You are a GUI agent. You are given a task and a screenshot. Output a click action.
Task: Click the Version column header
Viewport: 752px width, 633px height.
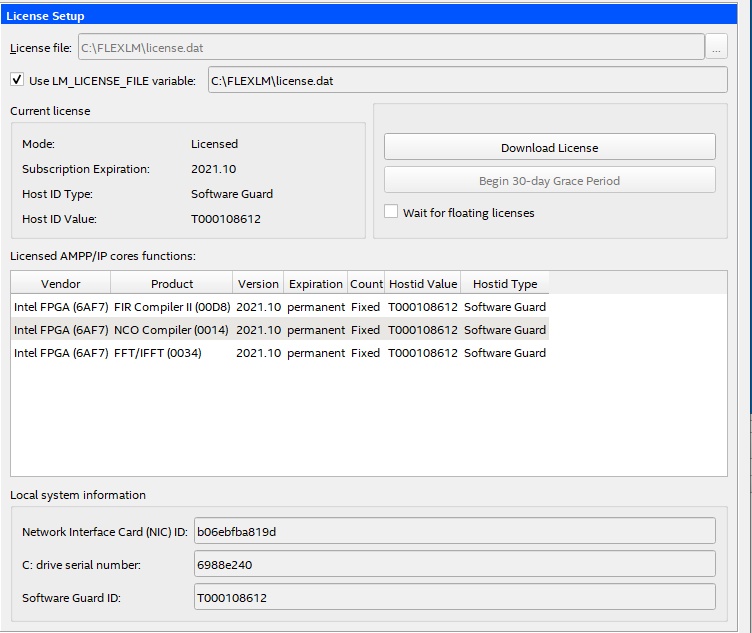tap(258, 284)
